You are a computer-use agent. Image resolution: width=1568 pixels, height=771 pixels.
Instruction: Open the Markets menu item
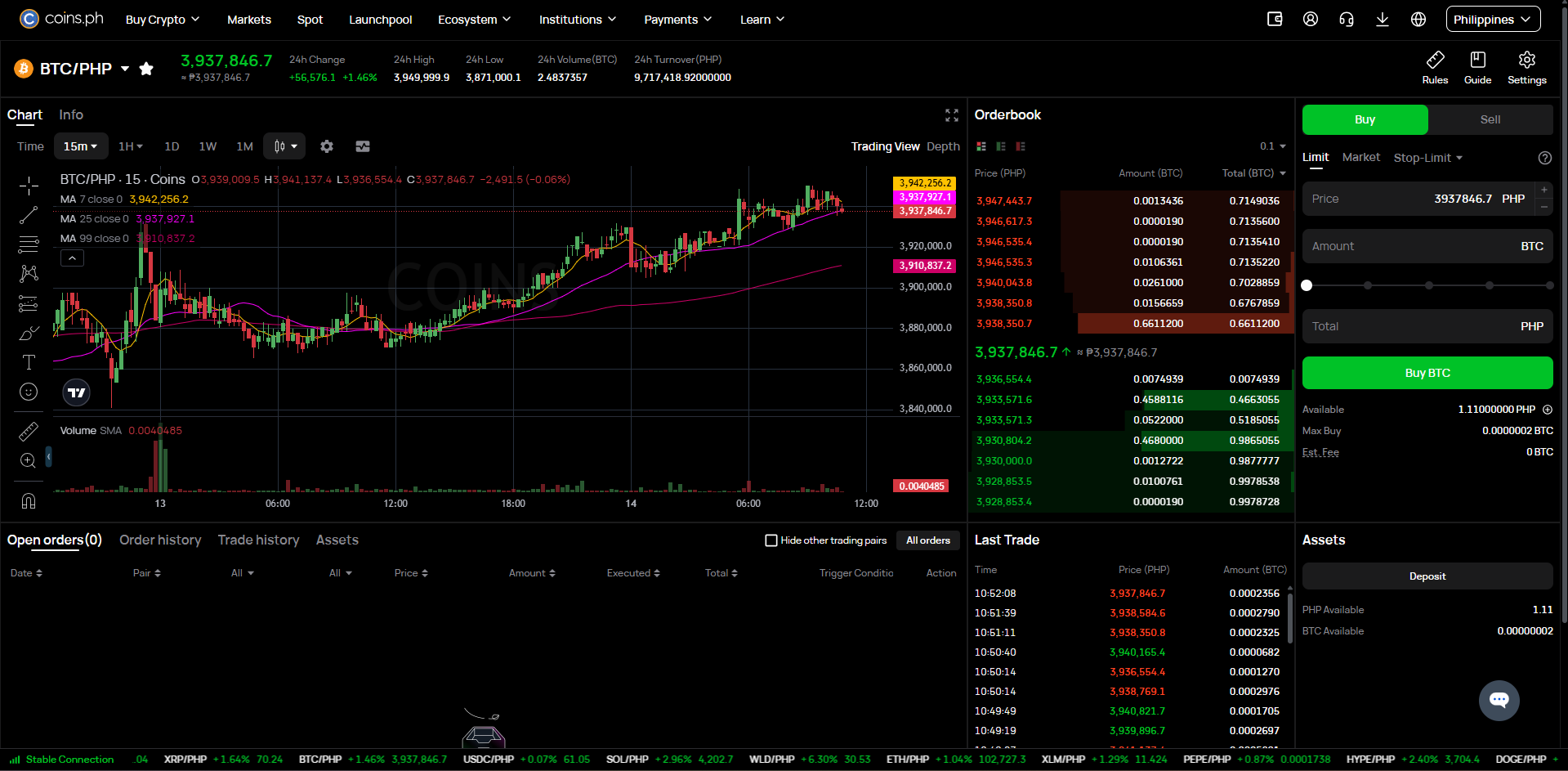click(x=248, y=20)
